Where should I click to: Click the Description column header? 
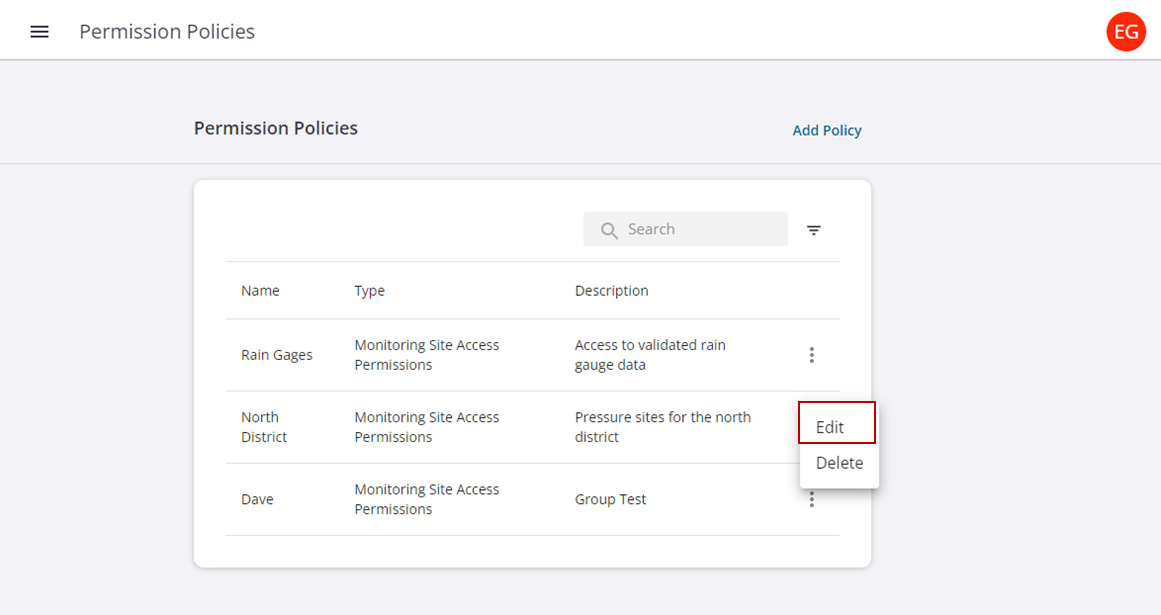point(611,291)
